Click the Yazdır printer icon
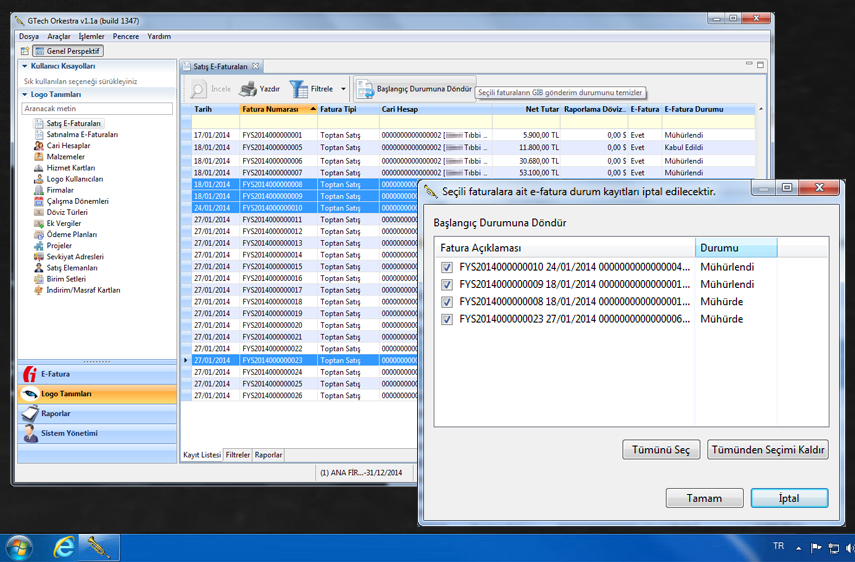This screenshot has width=855, height=562. point(248,89)
